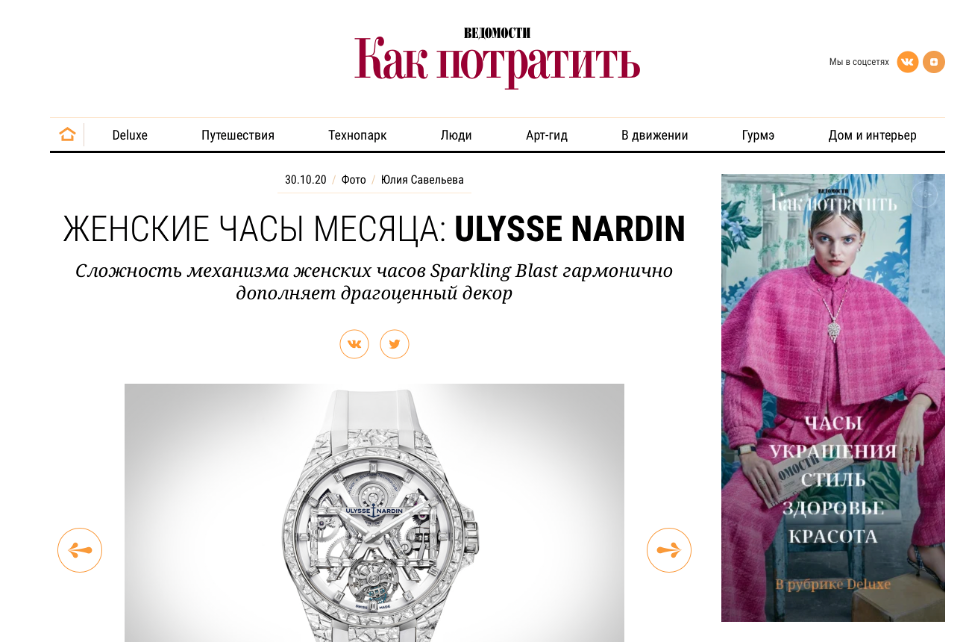Click the Ulysse Nardin watch photo

click(374, 513)
